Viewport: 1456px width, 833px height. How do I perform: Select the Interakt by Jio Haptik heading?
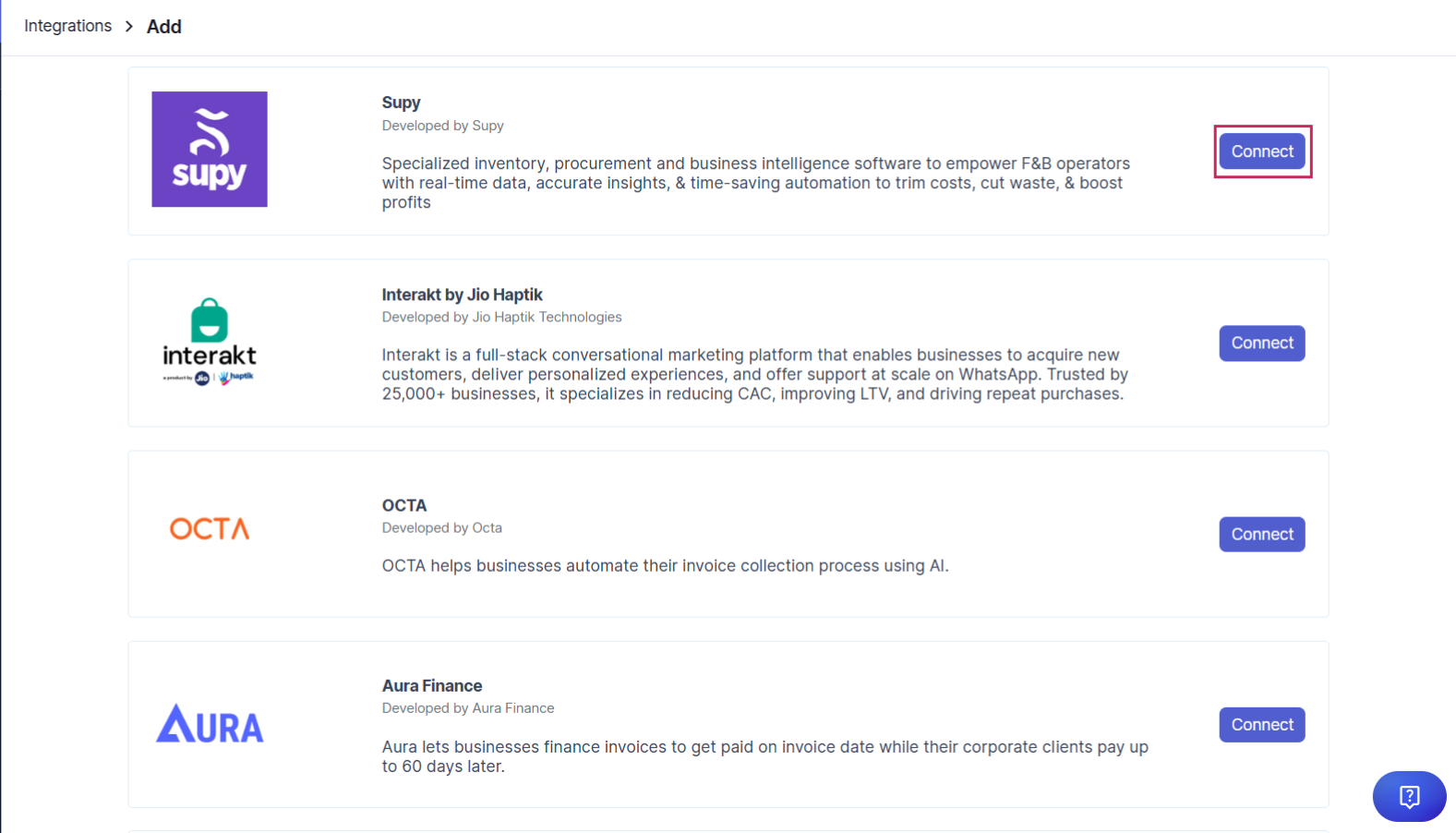pos(463,295)
